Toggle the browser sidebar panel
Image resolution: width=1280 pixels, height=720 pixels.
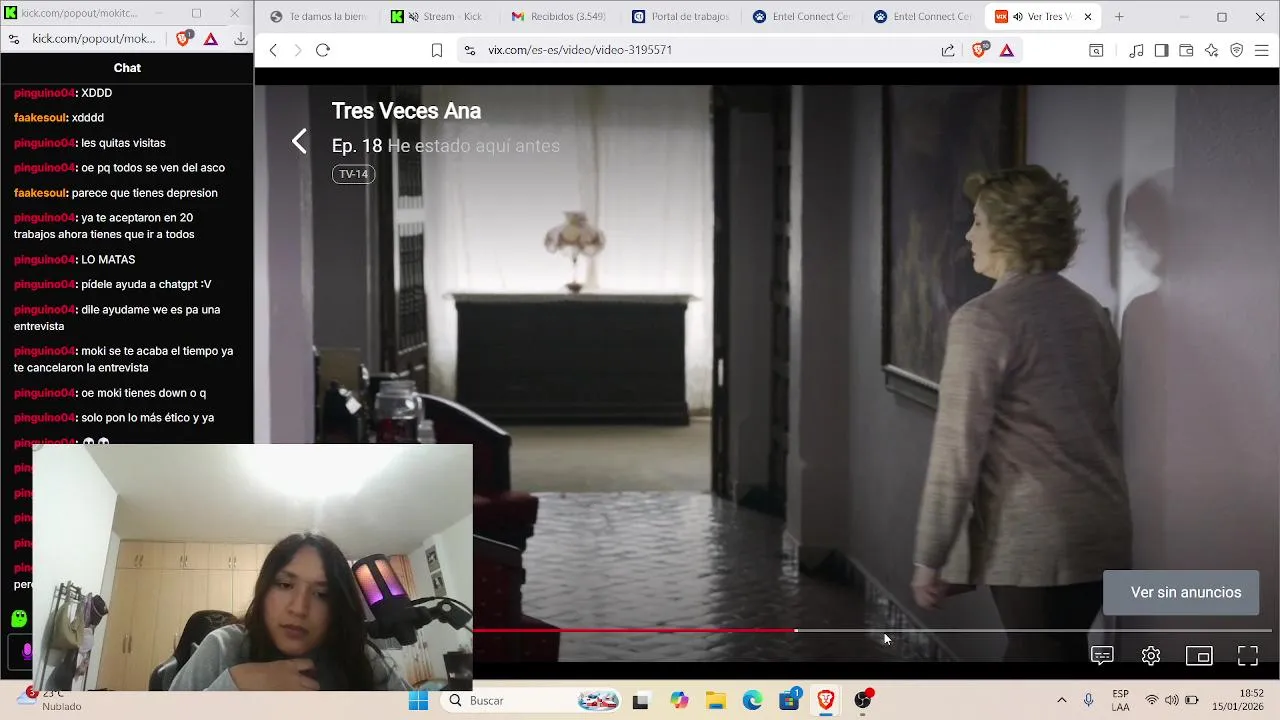1161,50
